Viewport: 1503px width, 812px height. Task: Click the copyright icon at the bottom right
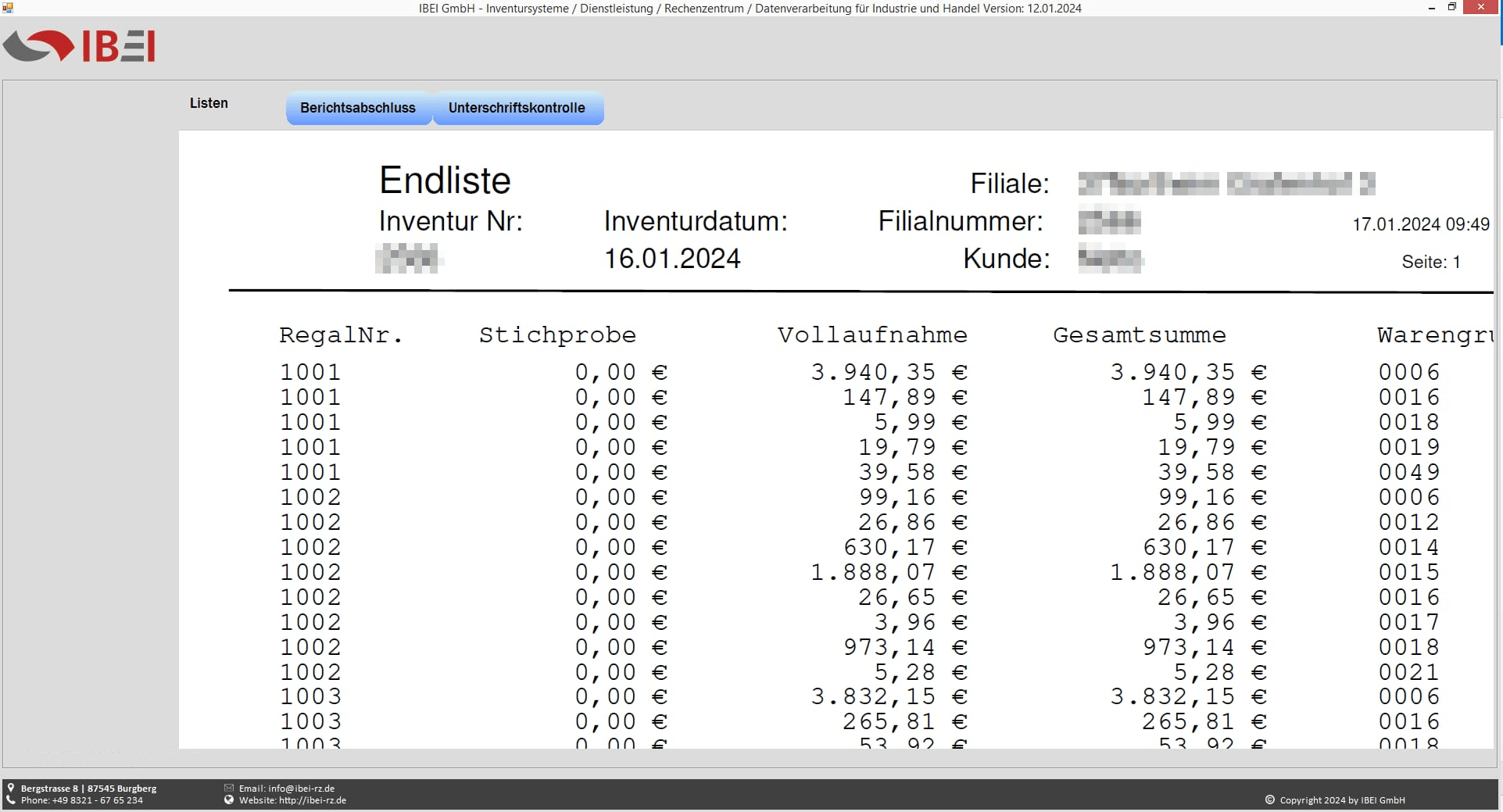point(1270,799)
